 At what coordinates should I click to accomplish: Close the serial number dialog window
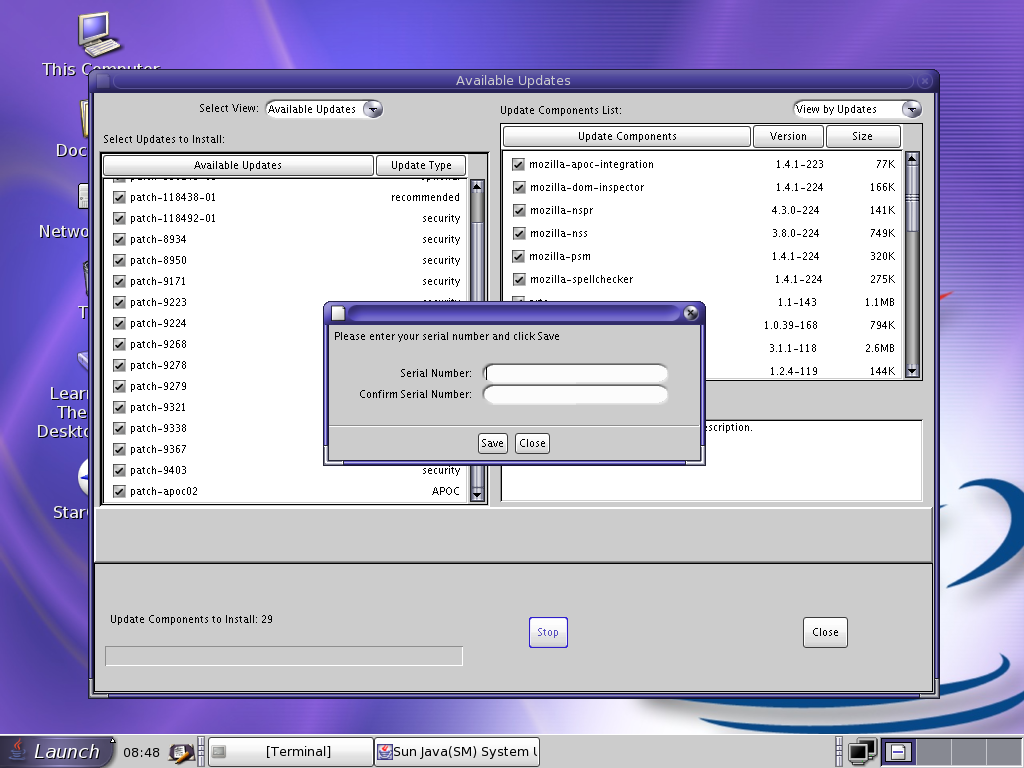(690, 313)
